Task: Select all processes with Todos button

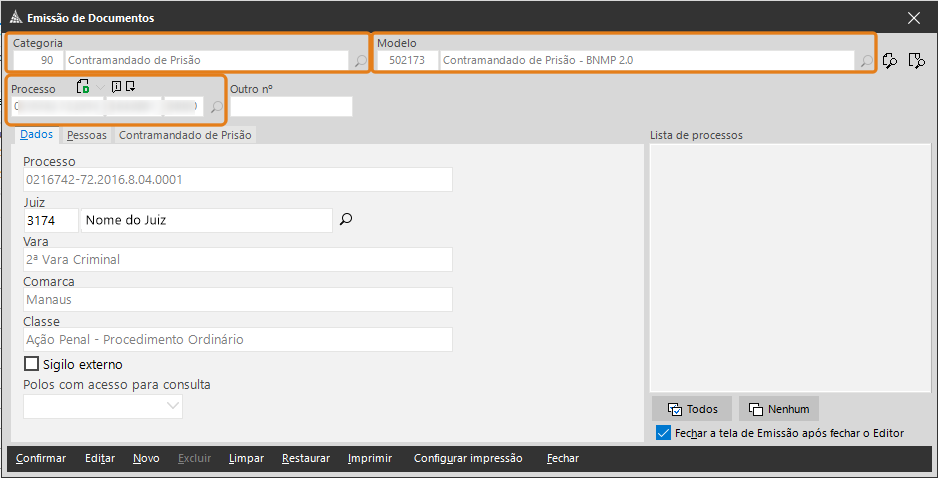Action: pyautogui.click(x=692, y=409)
